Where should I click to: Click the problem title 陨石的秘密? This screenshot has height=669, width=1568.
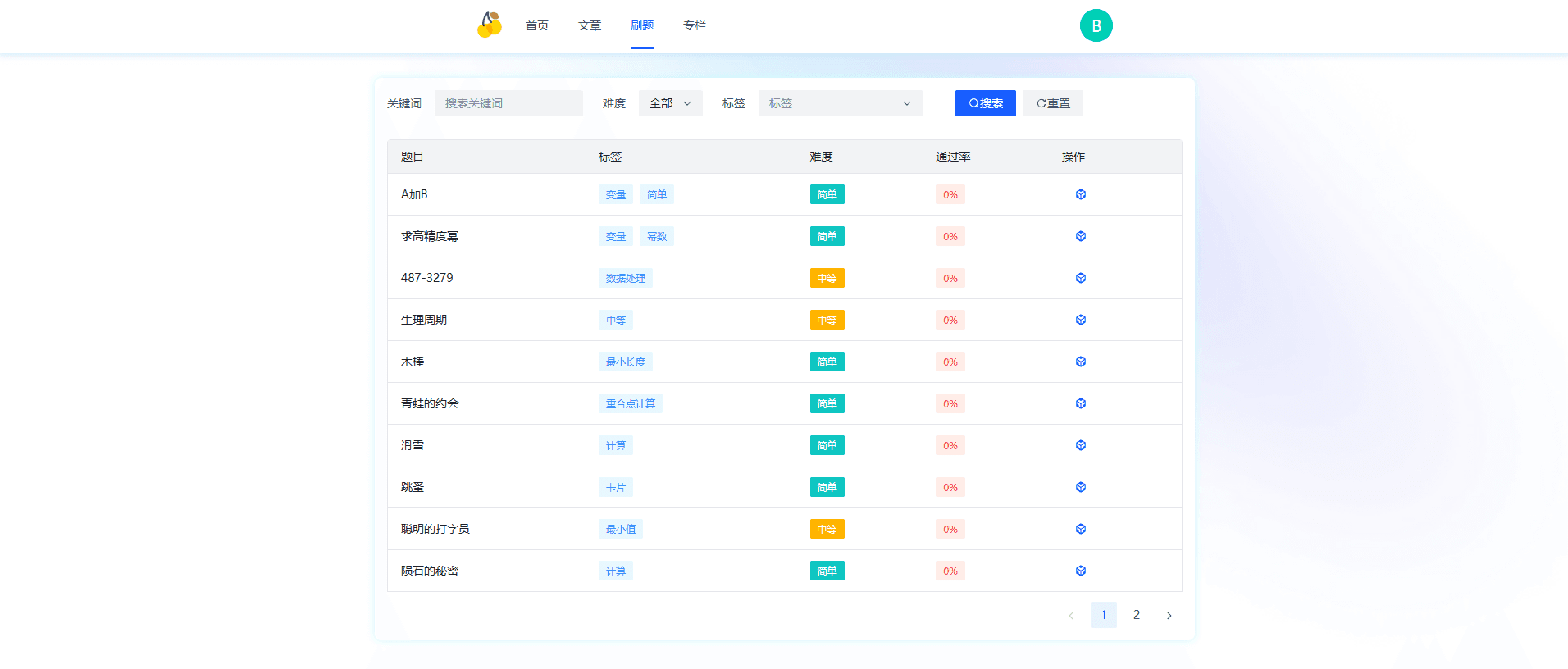pyautogui.click(x=430, y=571)
